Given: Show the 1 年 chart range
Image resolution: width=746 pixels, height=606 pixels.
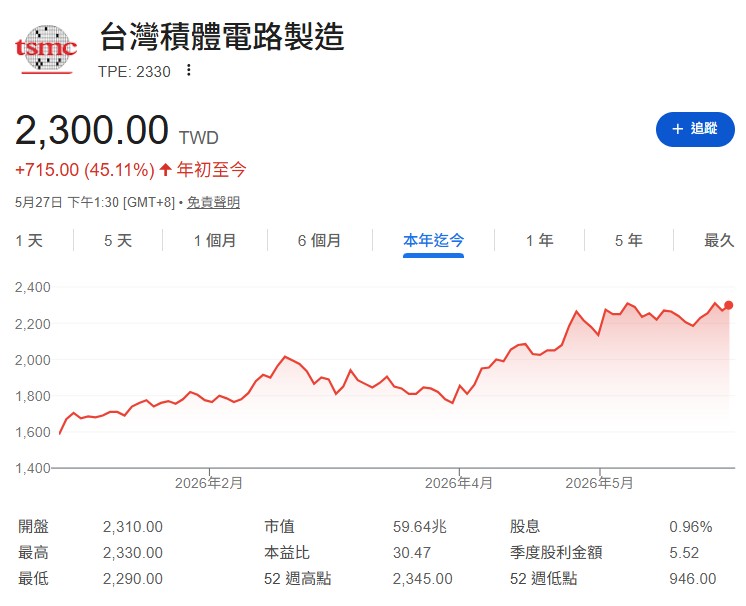Looking at the screenshot, I should coord(540,241).
